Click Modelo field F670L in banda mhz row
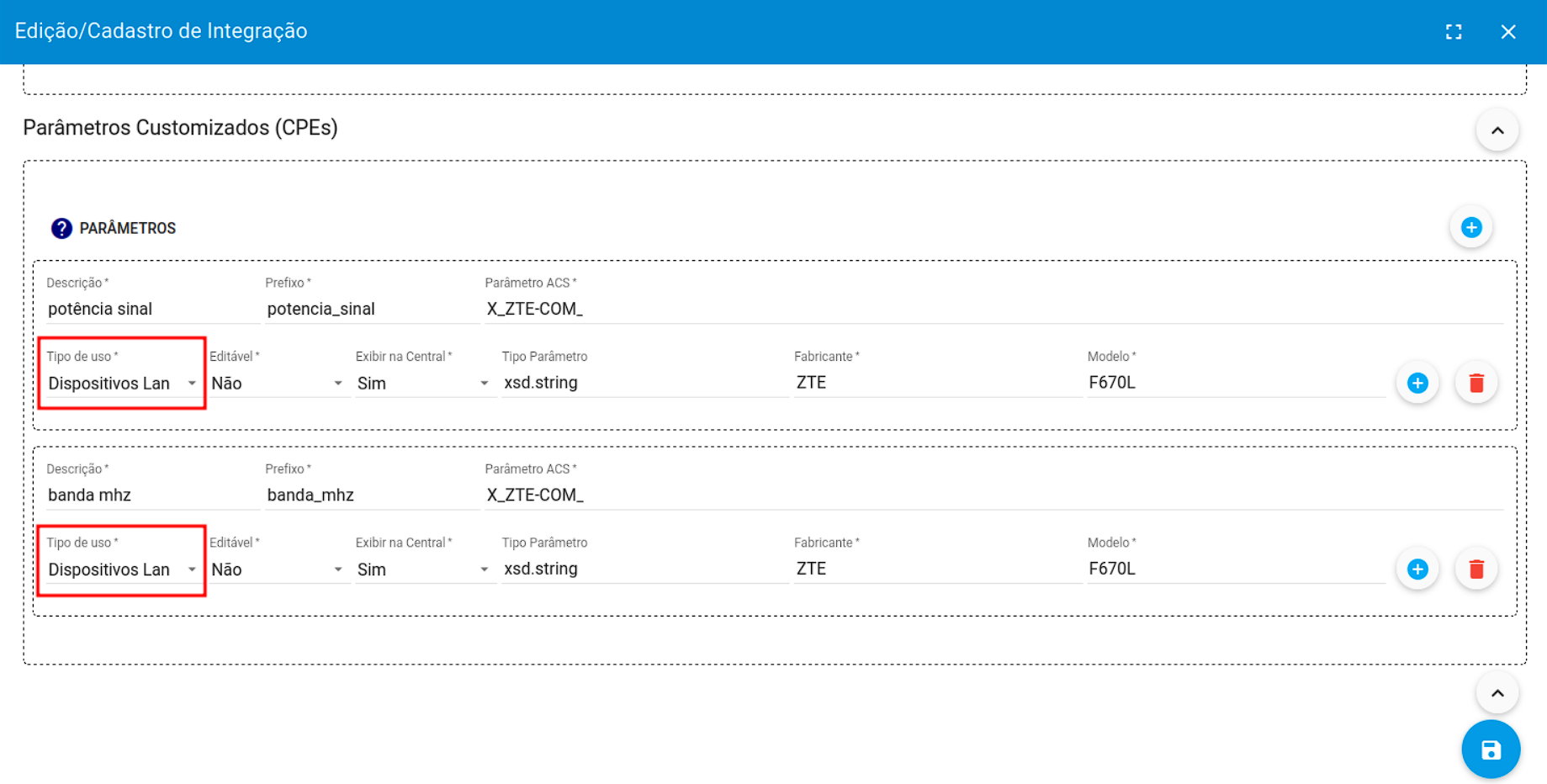Screen dimensions: 1547x784 (x=1236, y=569)
